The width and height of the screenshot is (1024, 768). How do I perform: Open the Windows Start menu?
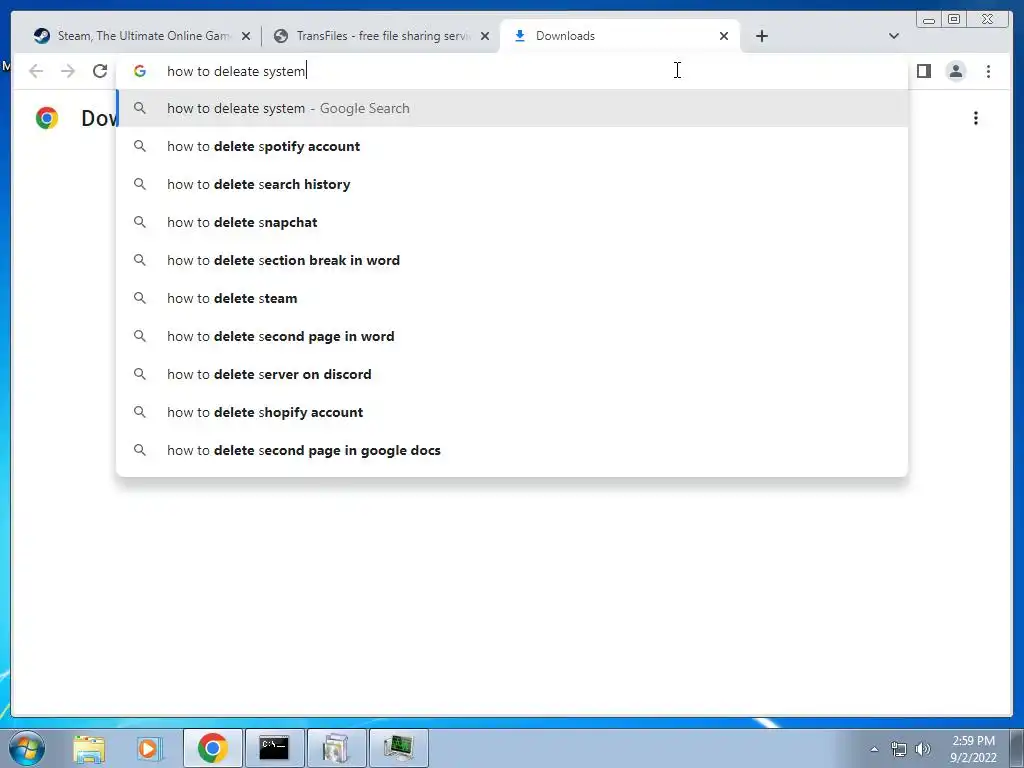pyautogui.click(x=26, y=748)
